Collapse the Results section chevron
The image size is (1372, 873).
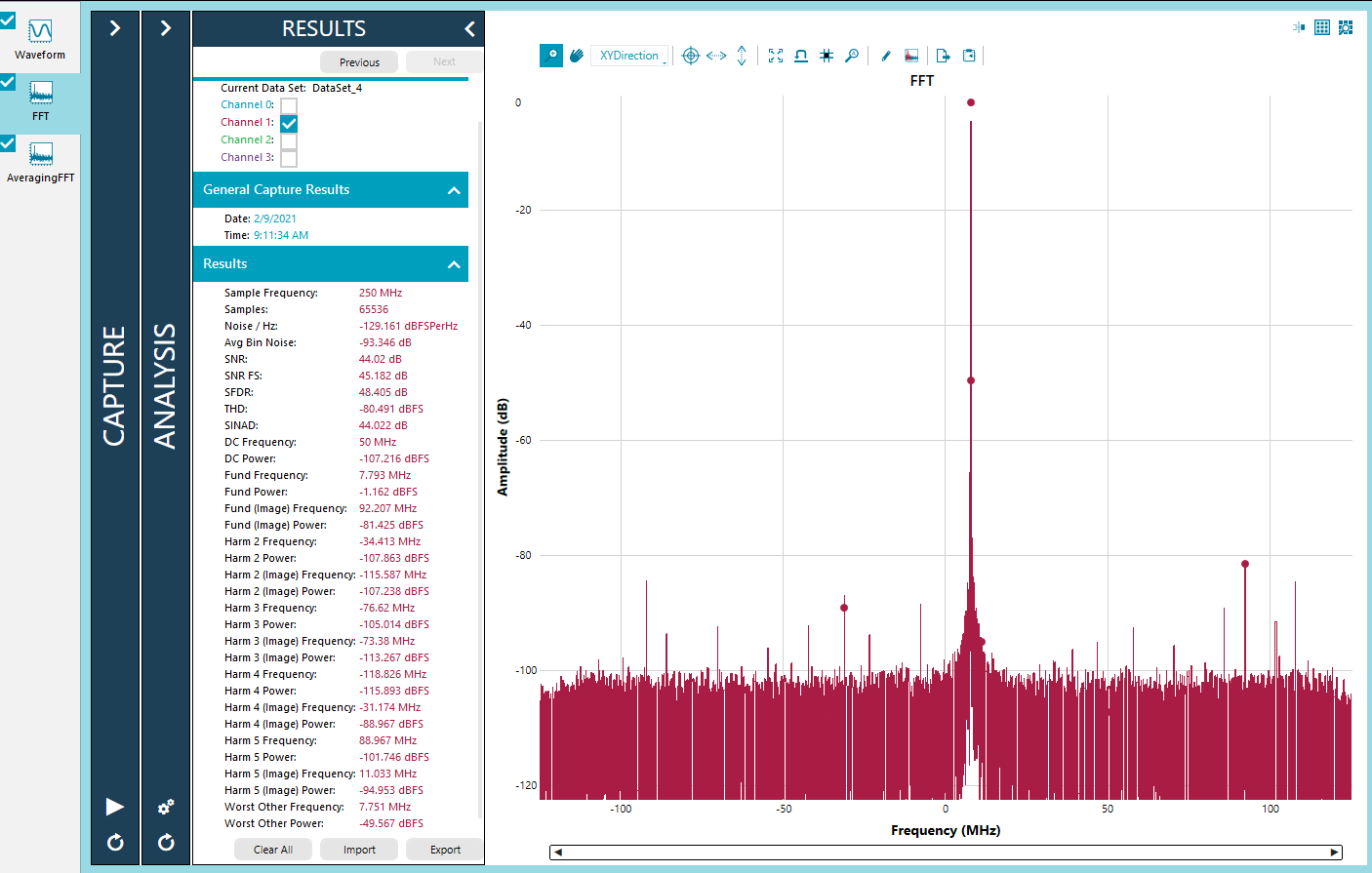coord(454,264)
